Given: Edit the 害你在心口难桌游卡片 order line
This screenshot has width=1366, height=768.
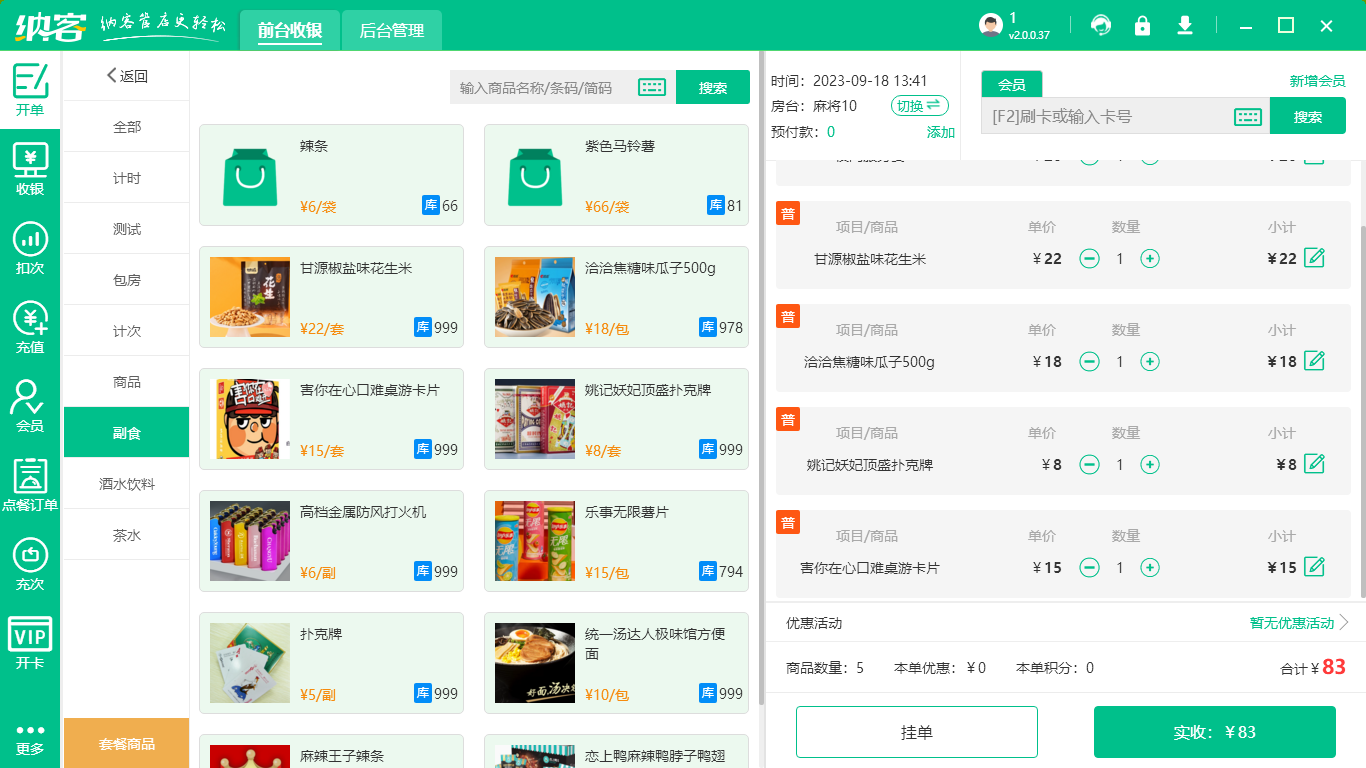Looking at the screenshot, I should point(1315,567).
